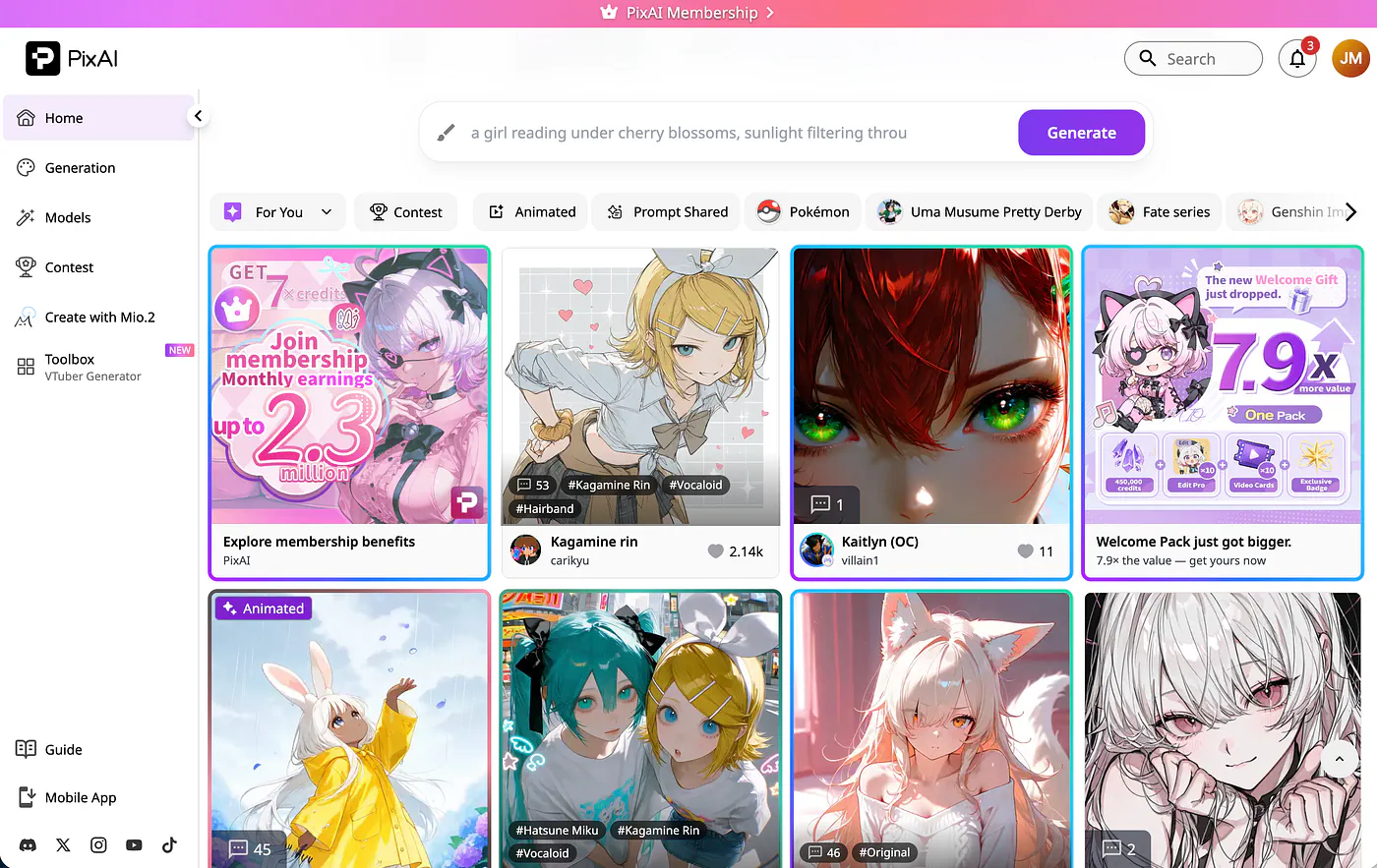Click the magnifier icon in Search
This screenshot has height=868, width=1377.
pyautogui.click(x=1147, y=59)
